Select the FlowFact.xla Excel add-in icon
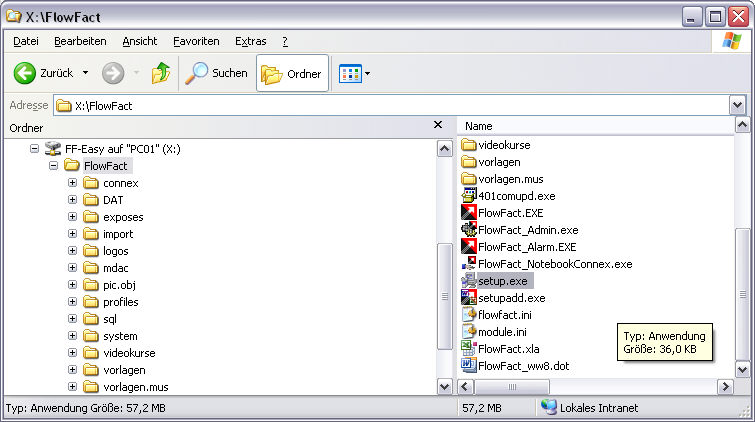This screenshot has height=422, width=755. click(x=469, y=348)
